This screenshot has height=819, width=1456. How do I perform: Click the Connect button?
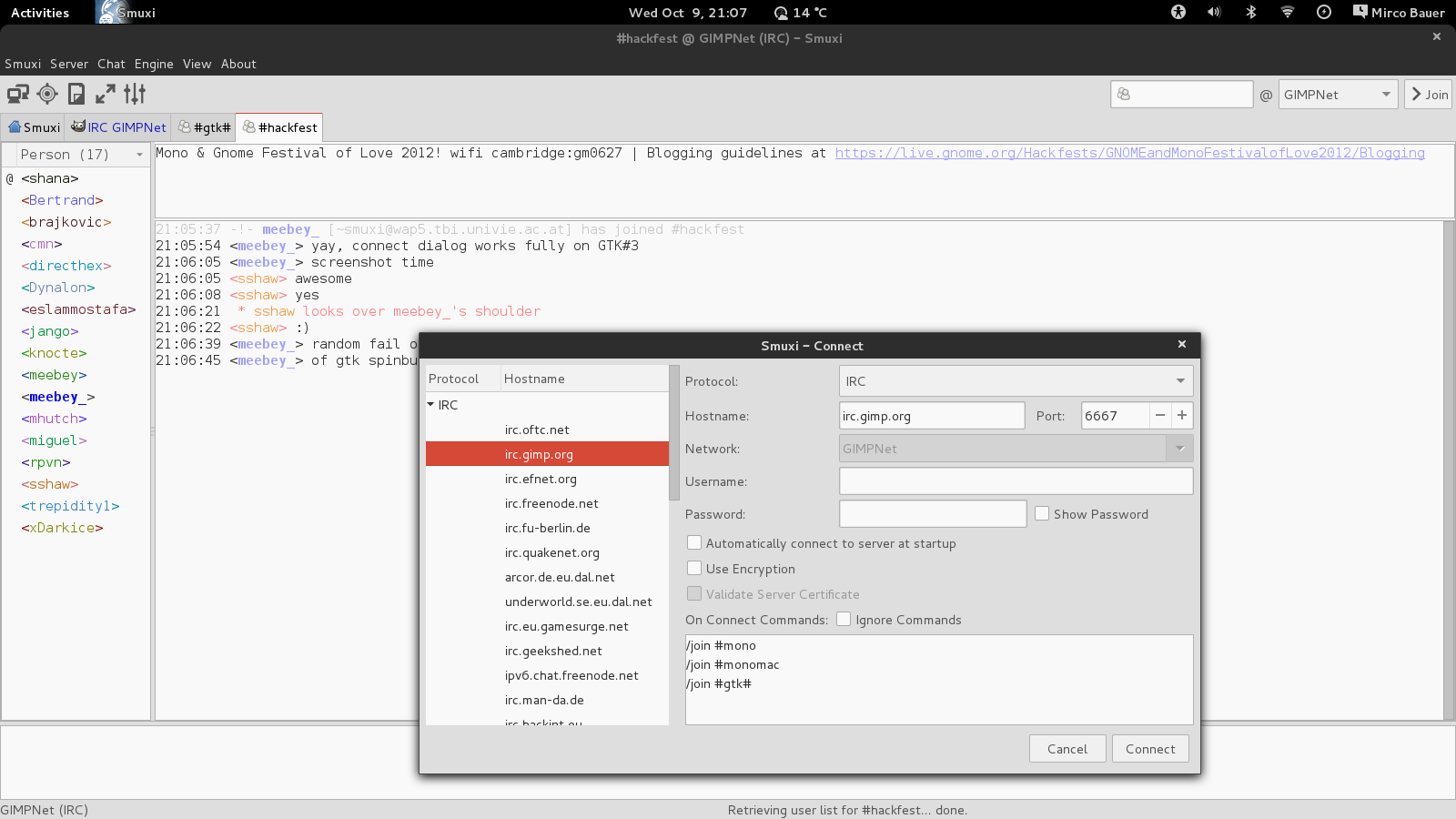pyautogui.click(x=1150, y=749)
